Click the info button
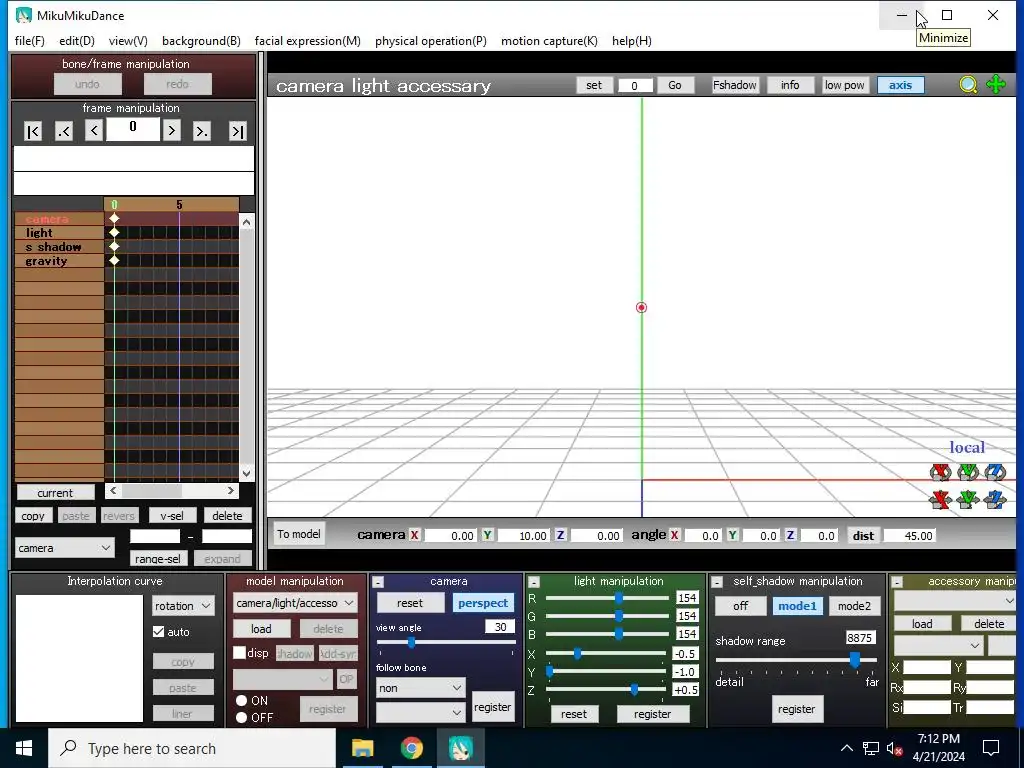 tap(790, 85)
